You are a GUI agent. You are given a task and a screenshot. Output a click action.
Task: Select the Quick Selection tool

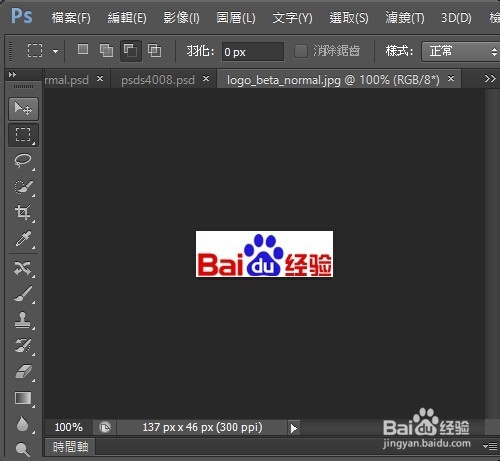[23, 187]
